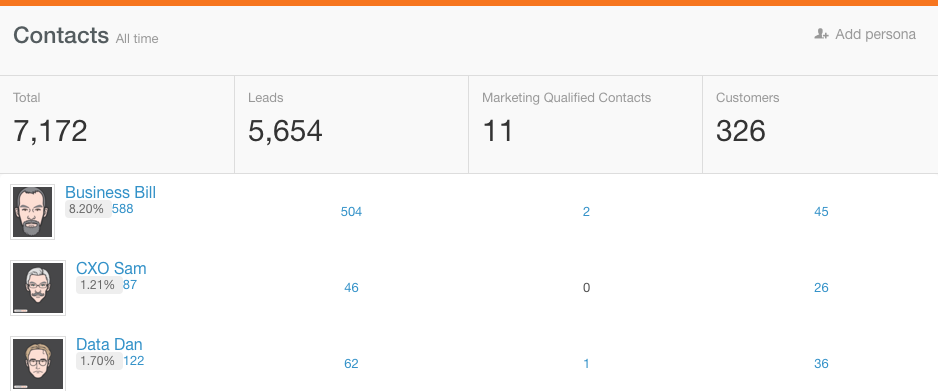View CXO Sam's 87 total contacts

click(x=130, y=285)
